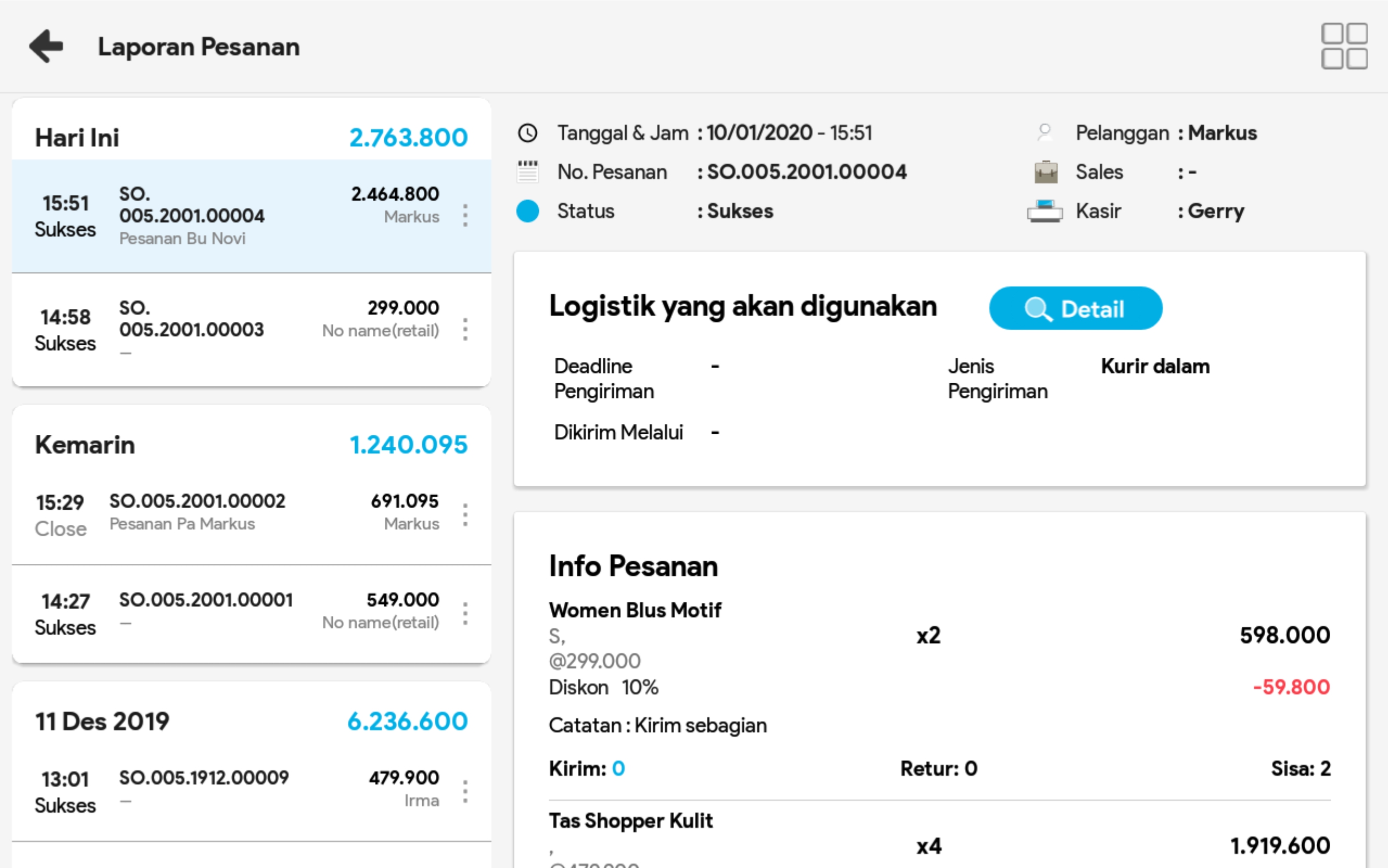This screenshot has width=1388, height=868.
Task: Open three-dot menu for order SO.005.2001.00001
Action: 465,614
